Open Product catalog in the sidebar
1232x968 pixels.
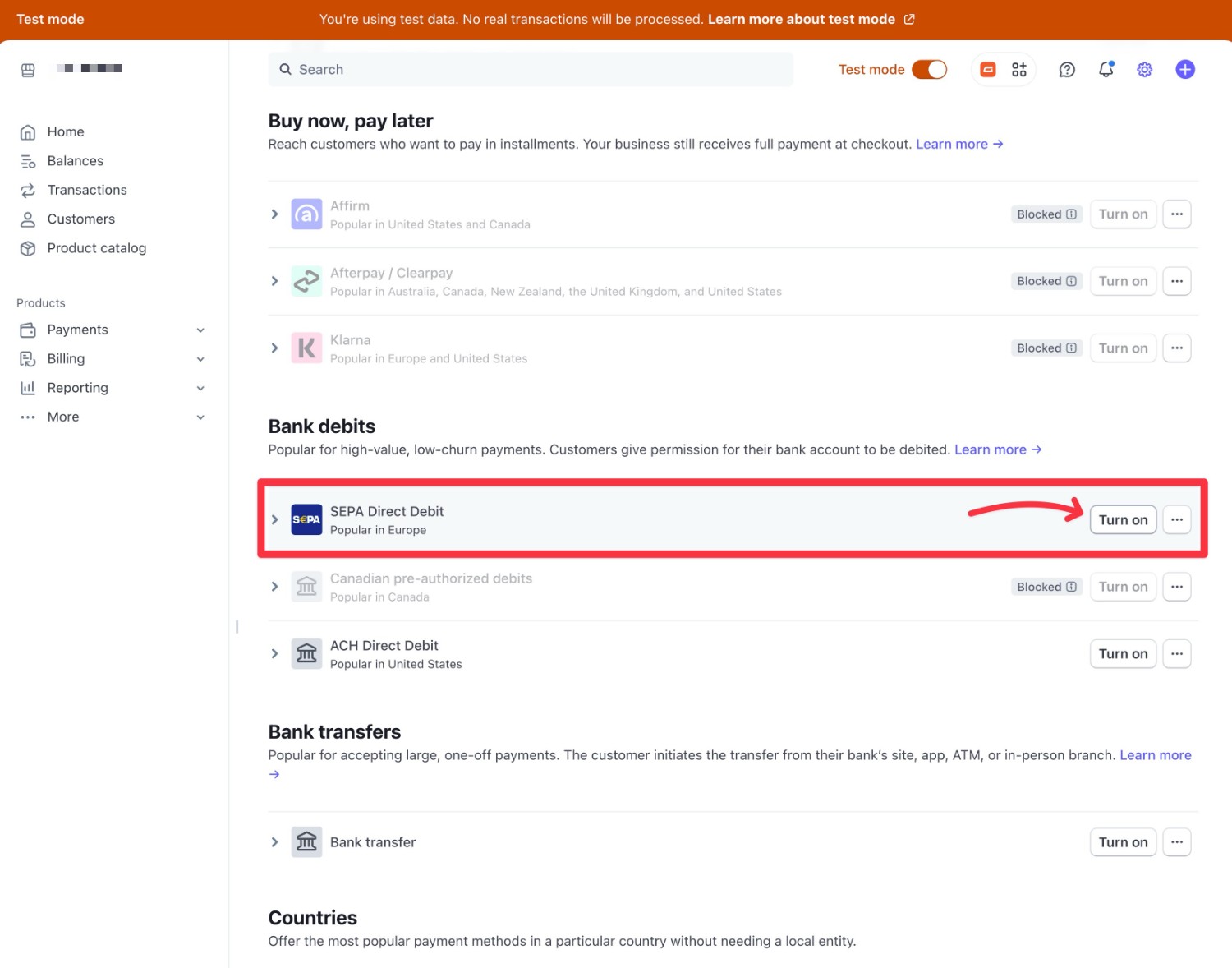click(97, 248)
